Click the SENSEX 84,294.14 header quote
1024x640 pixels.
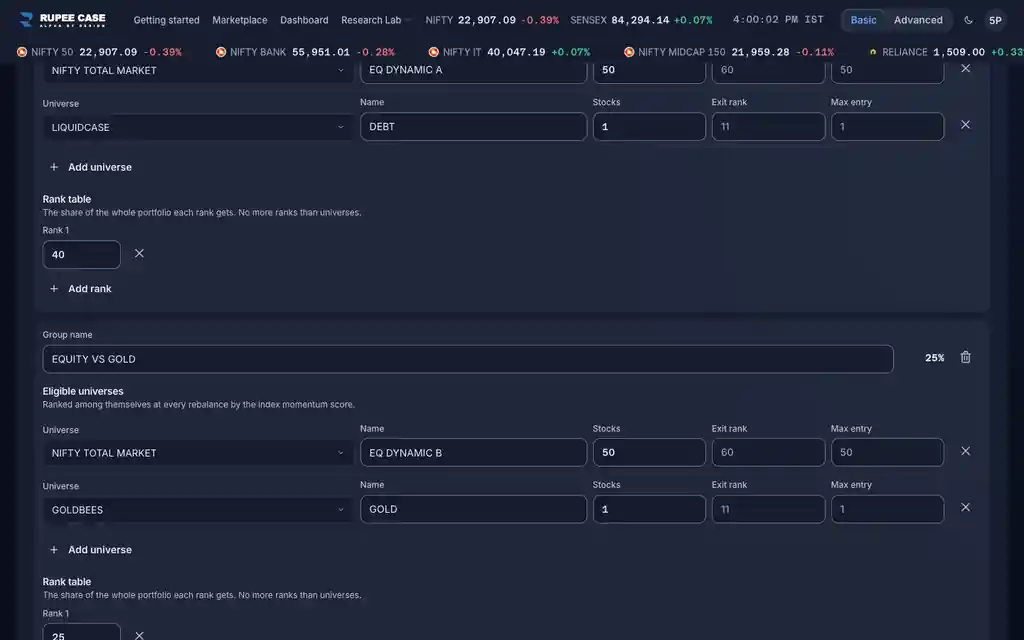click(x=641, y=20)
